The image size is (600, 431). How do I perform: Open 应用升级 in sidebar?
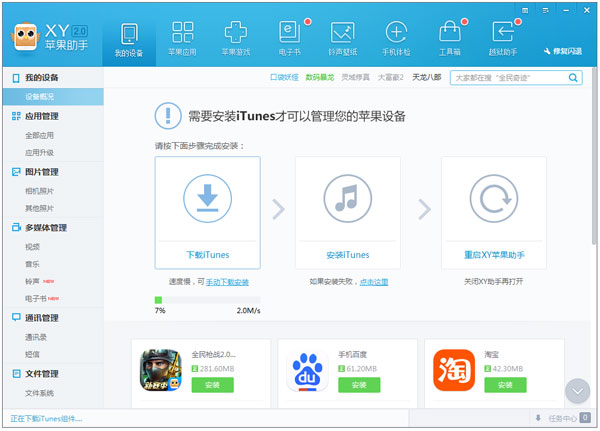pyautogui.click(x=40, y=153)
